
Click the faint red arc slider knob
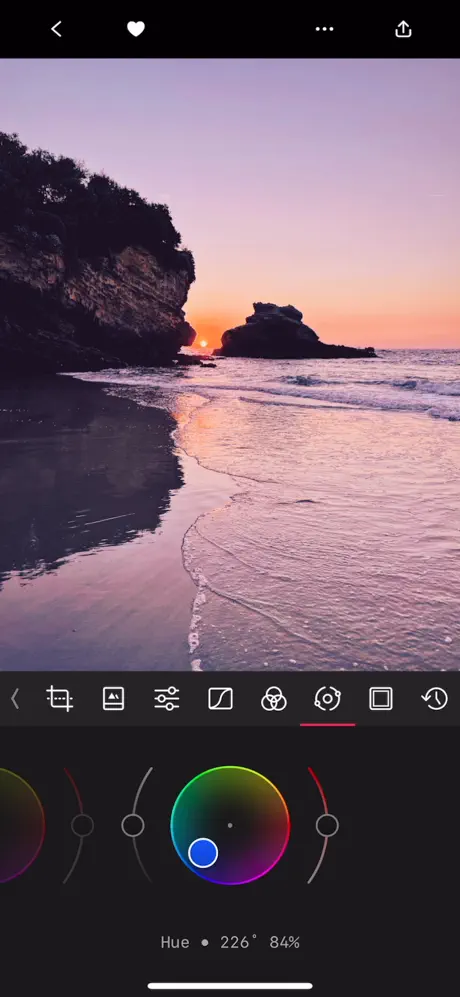click(x=82, y=825)
